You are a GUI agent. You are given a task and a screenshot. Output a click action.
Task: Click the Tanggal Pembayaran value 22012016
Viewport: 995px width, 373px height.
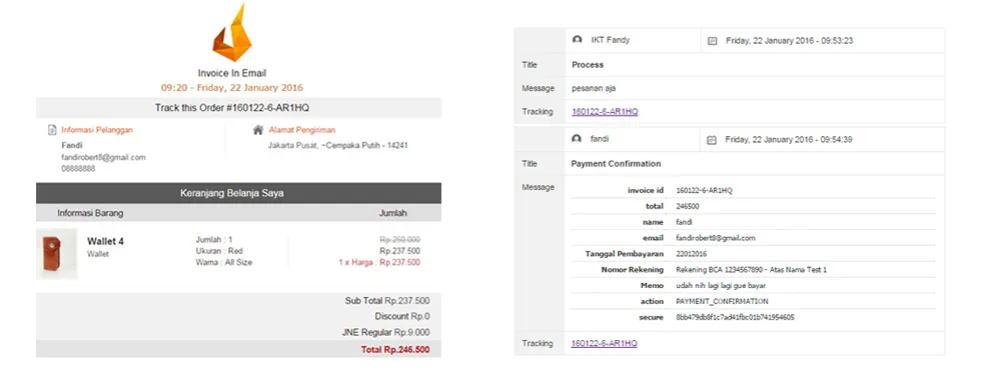(692, 254)
